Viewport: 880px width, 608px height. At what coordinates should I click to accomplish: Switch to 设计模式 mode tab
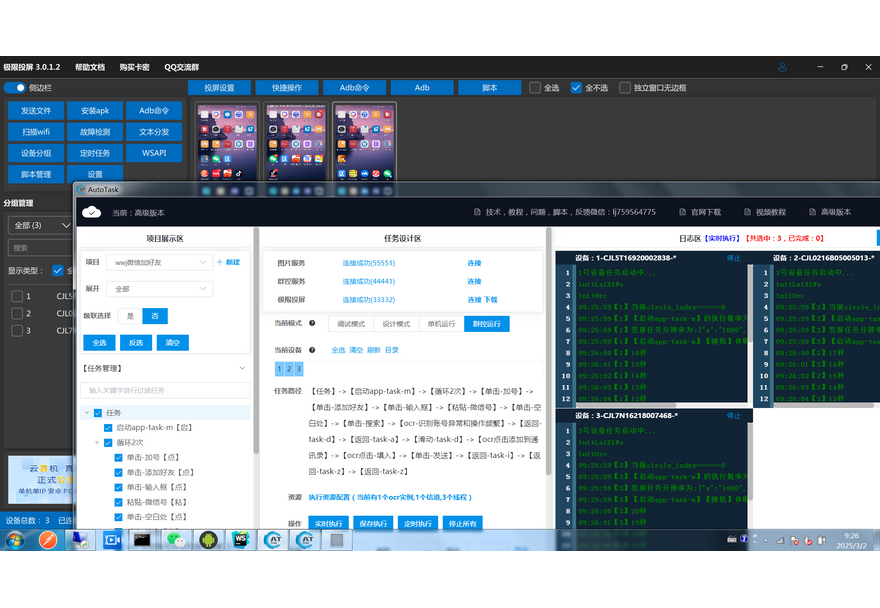pyautogui.click(x=391, y=324)
